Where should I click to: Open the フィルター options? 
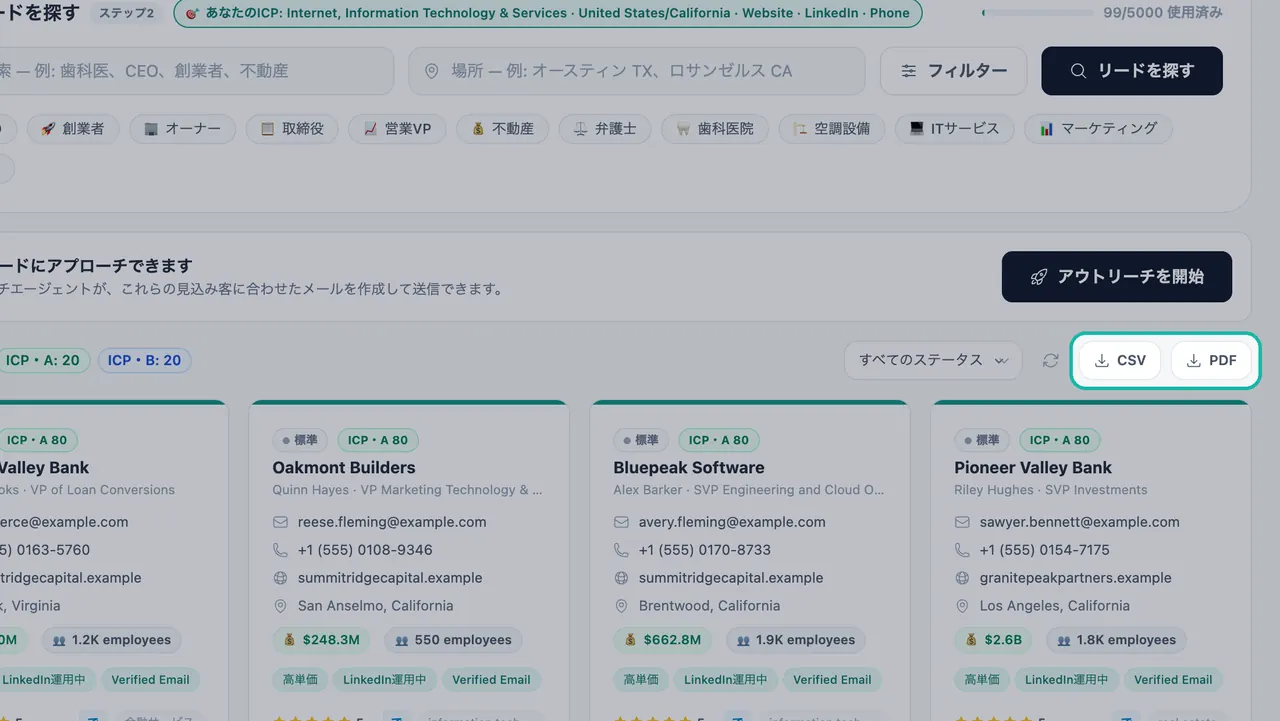(x=953, y=71)
